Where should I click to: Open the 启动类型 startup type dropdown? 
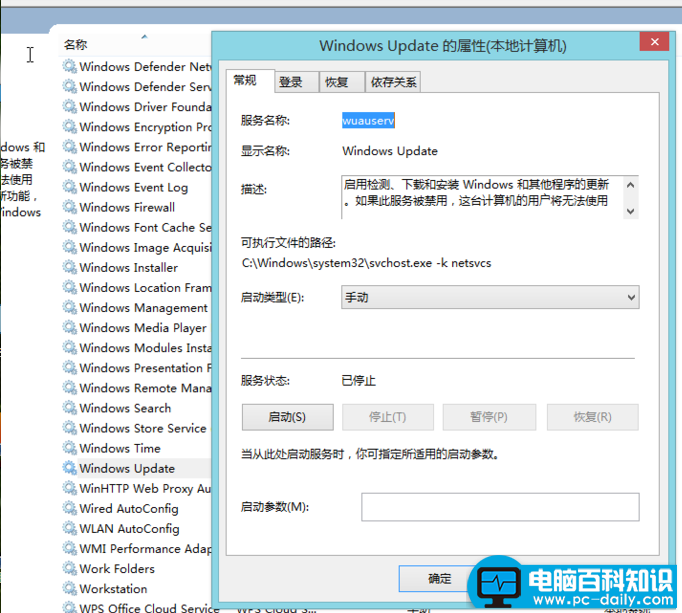[490, 297]
